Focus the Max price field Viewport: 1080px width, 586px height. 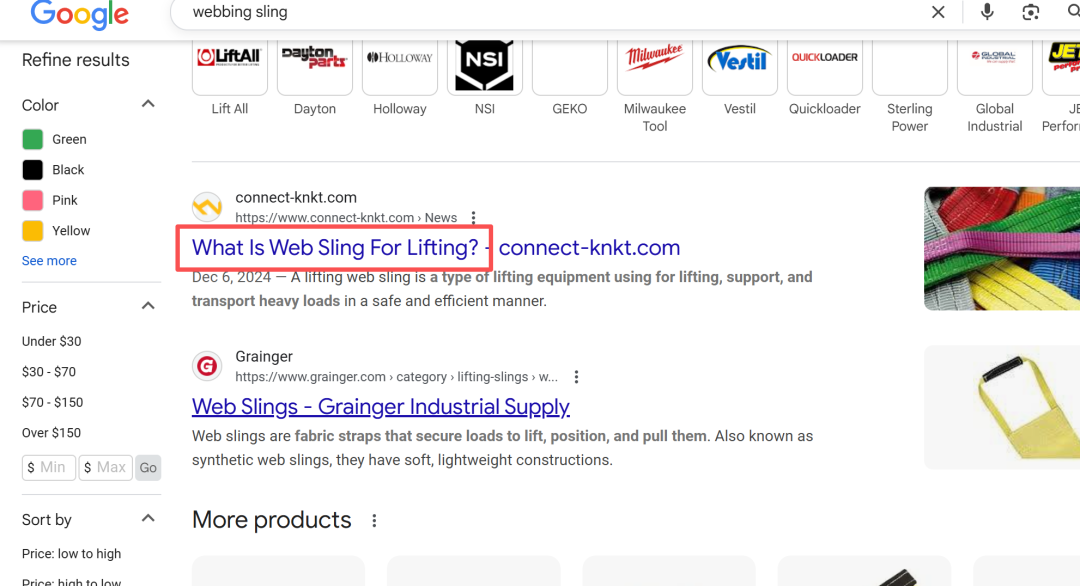click(x=105, y=468)
